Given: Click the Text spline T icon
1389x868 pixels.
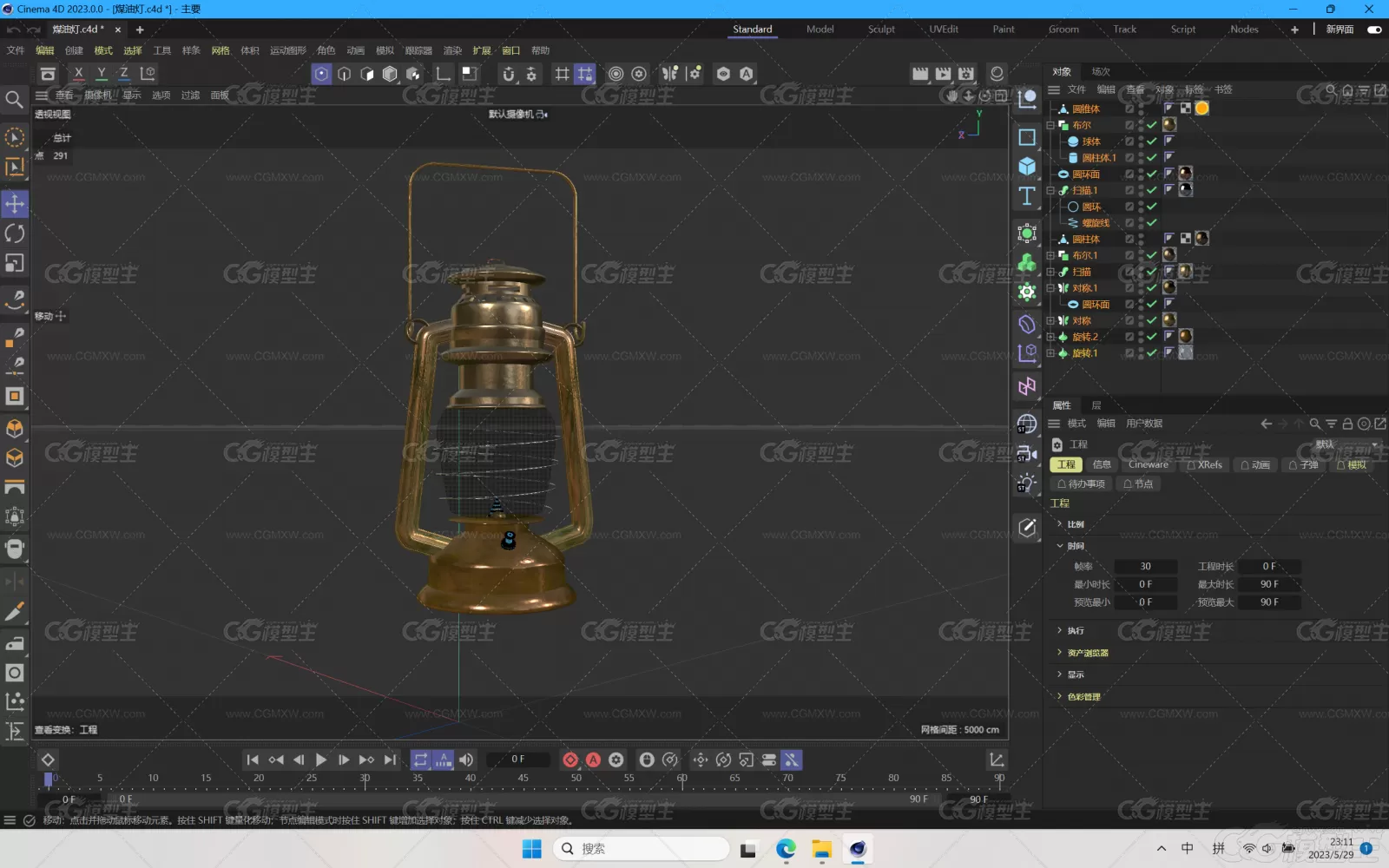Looking at the screenshot, I should (x=1027, y=195).
